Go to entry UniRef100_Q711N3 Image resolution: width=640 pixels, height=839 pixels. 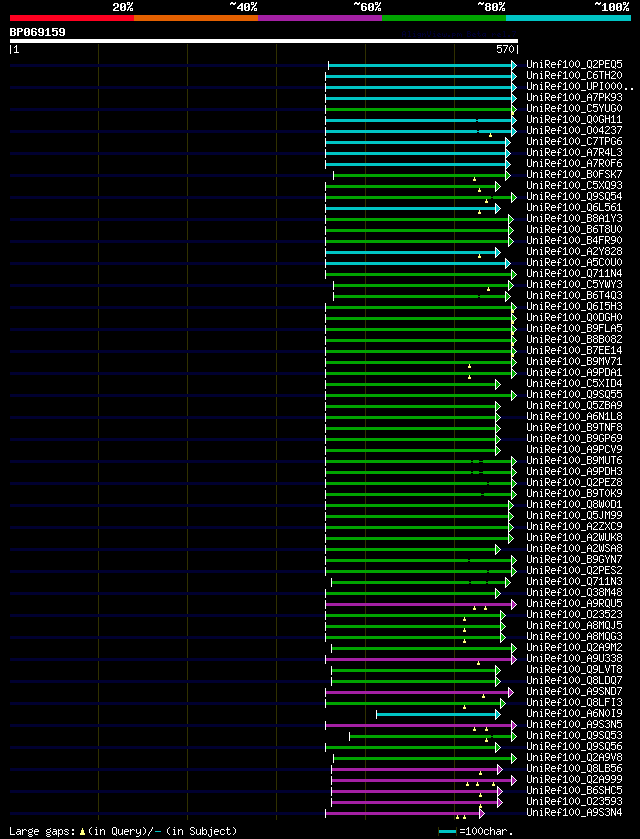point(574,581)
